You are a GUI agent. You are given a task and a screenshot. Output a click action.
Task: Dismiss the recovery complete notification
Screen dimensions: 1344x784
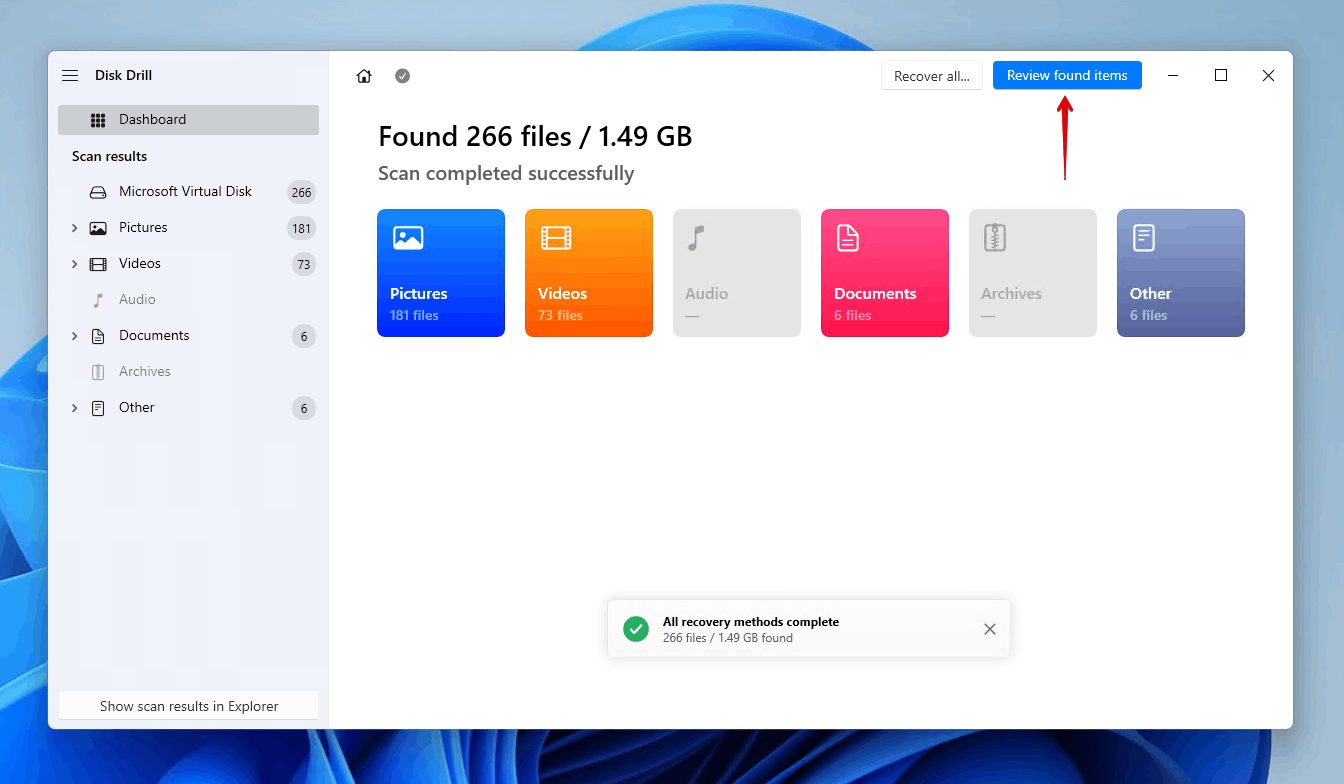(990, 629)
